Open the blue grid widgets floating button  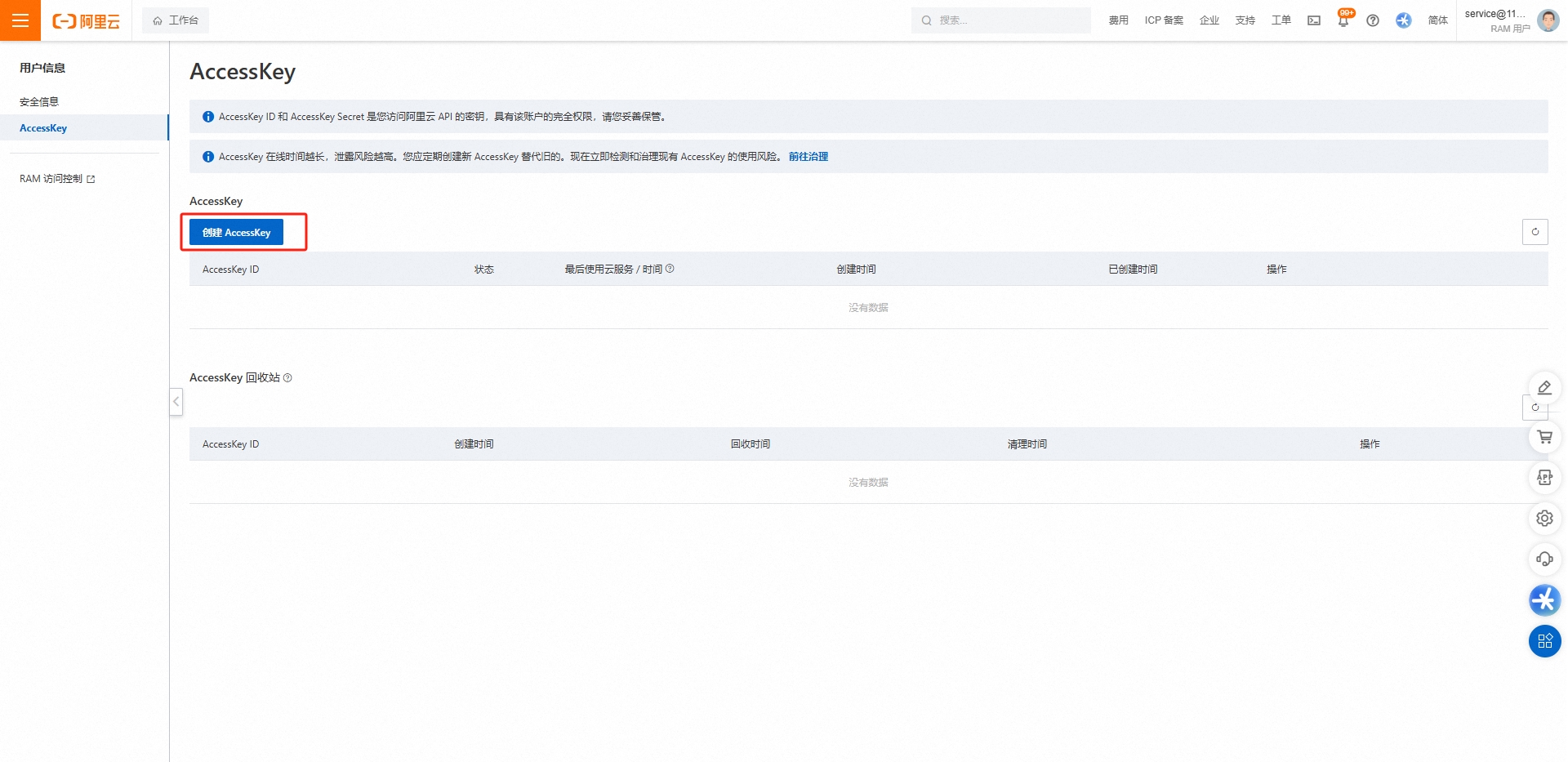[1544, 641]
